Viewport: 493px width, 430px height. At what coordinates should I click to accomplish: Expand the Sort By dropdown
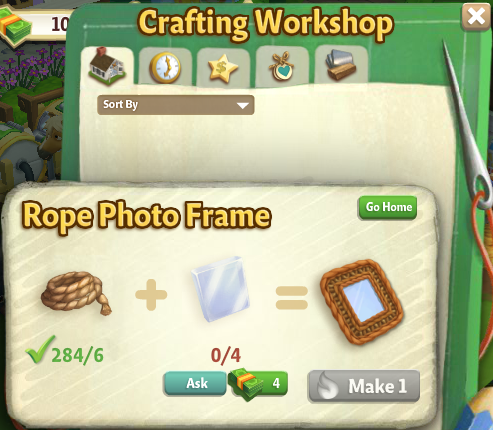pos(176,105)
